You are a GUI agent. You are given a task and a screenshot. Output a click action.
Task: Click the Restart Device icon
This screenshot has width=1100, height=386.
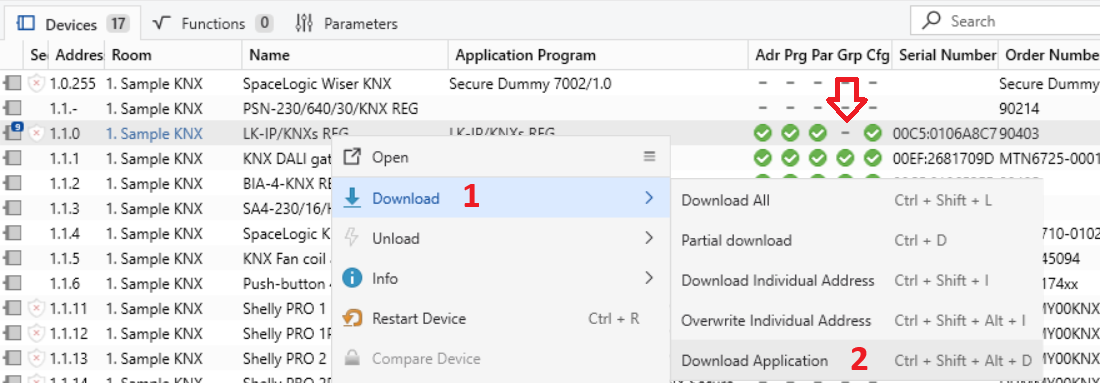click(x=351, y=319)
